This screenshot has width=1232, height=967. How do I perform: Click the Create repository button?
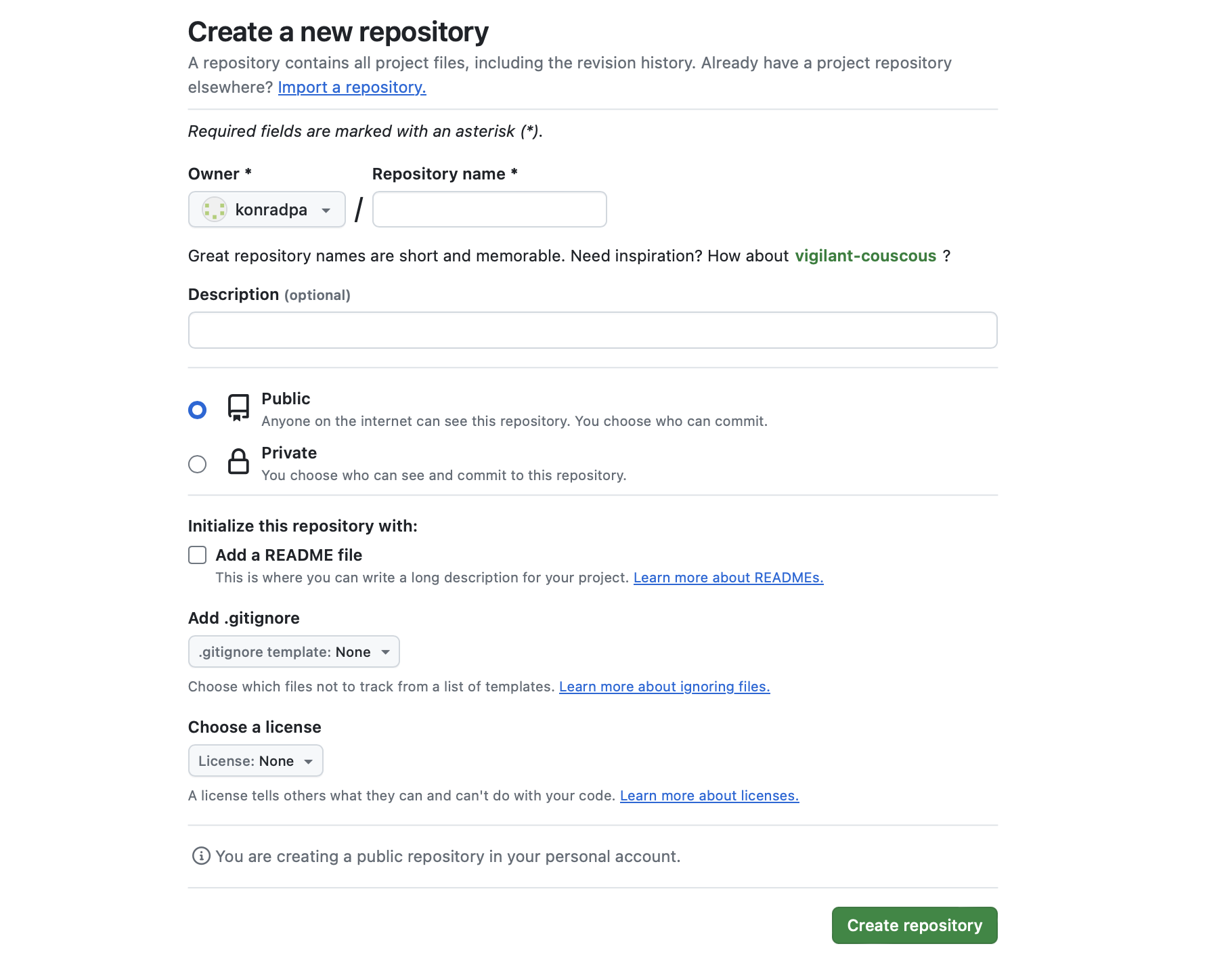click(x=914, y=925)
